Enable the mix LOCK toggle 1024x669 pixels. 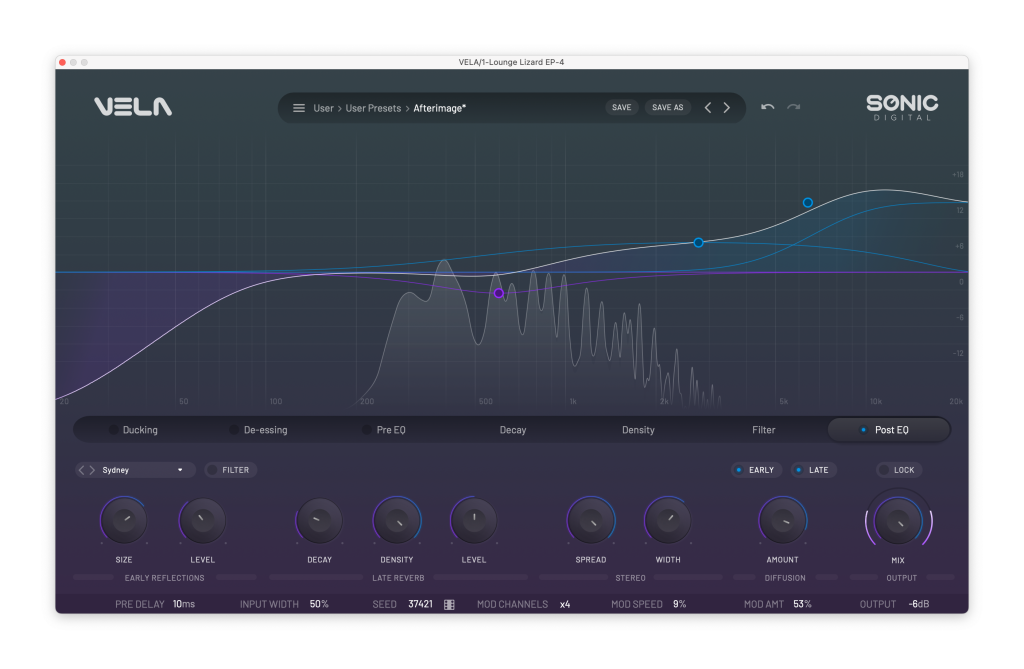pos(895,470)
